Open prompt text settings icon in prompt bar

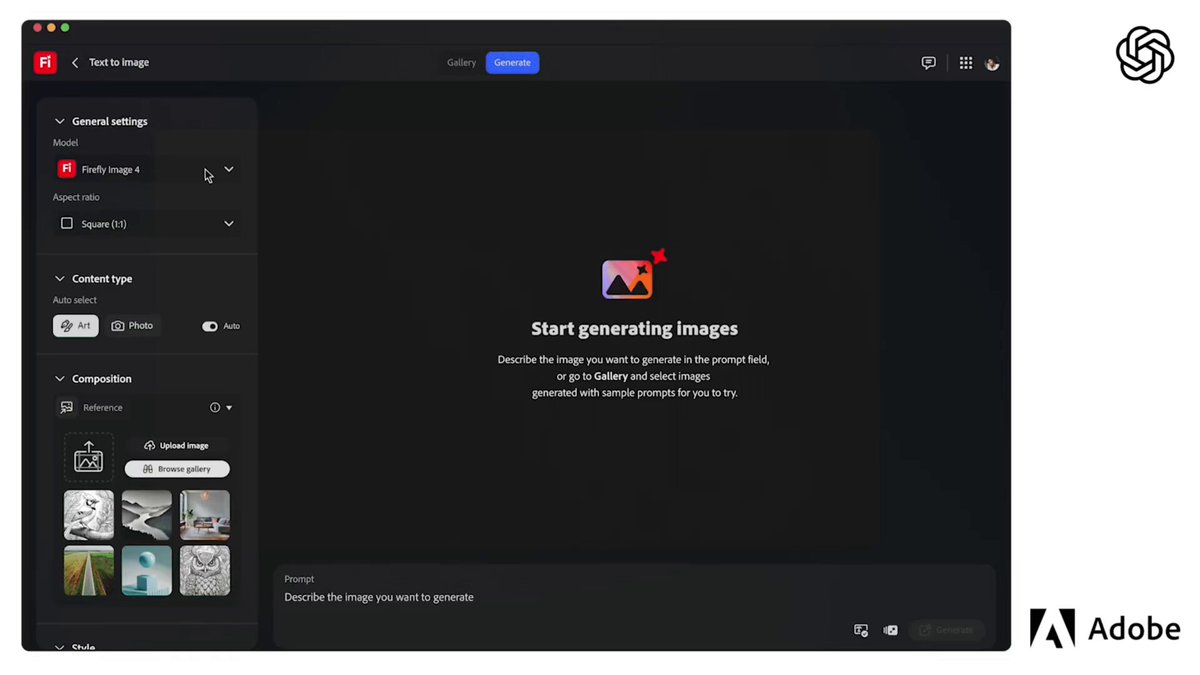click(x=861, y=630)
